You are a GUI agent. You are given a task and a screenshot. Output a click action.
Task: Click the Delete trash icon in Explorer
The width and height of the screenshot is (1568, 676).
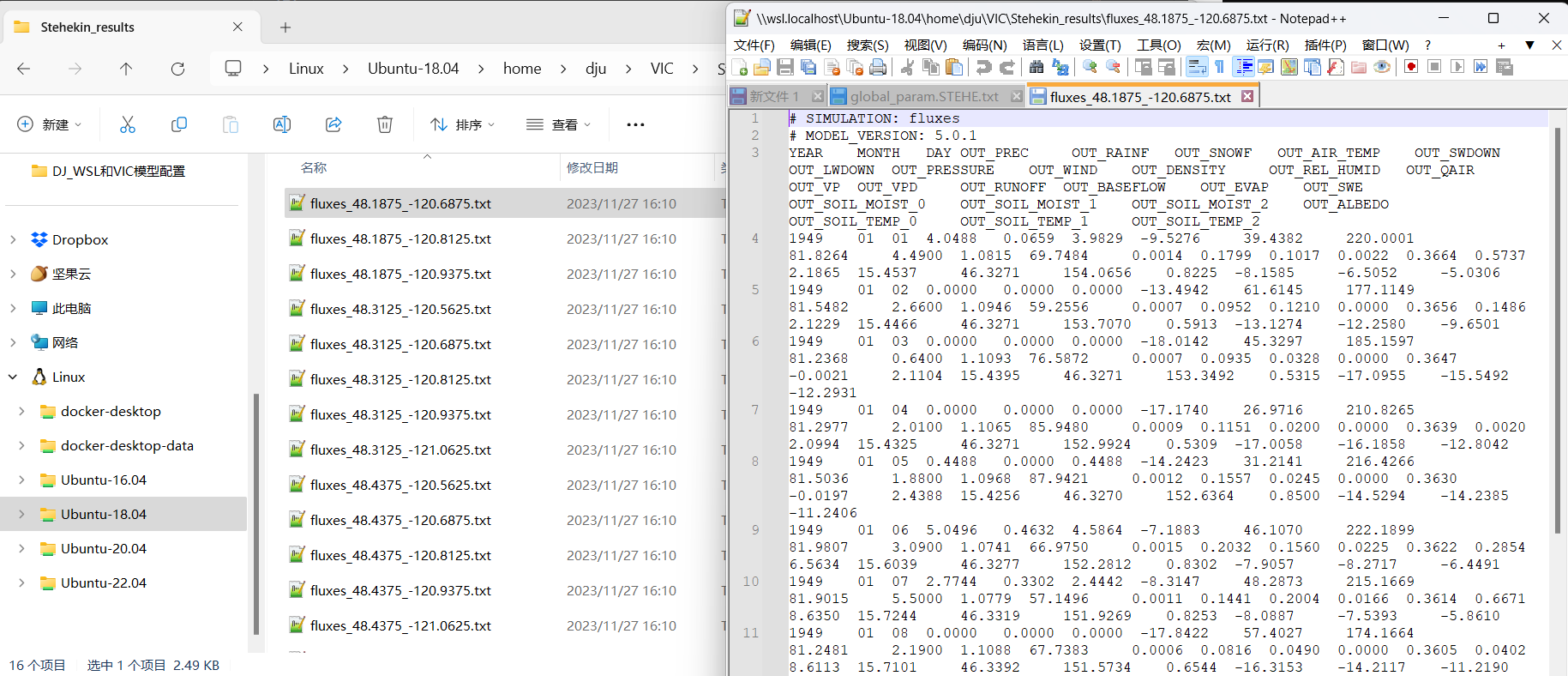[385, 124]
